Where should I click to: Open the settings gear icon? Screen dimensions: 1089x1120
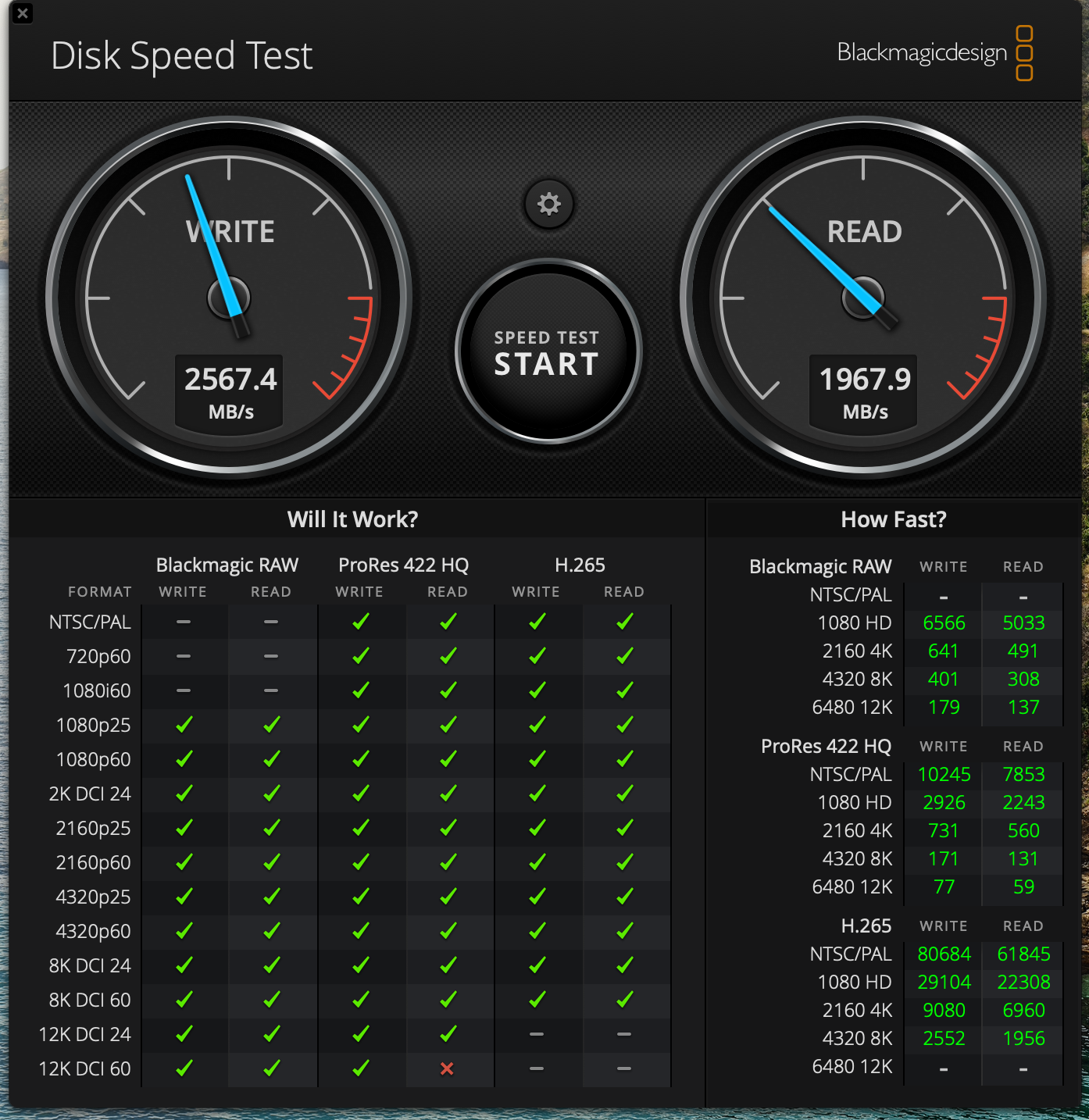pyautogui.click(x=548, y=204)
